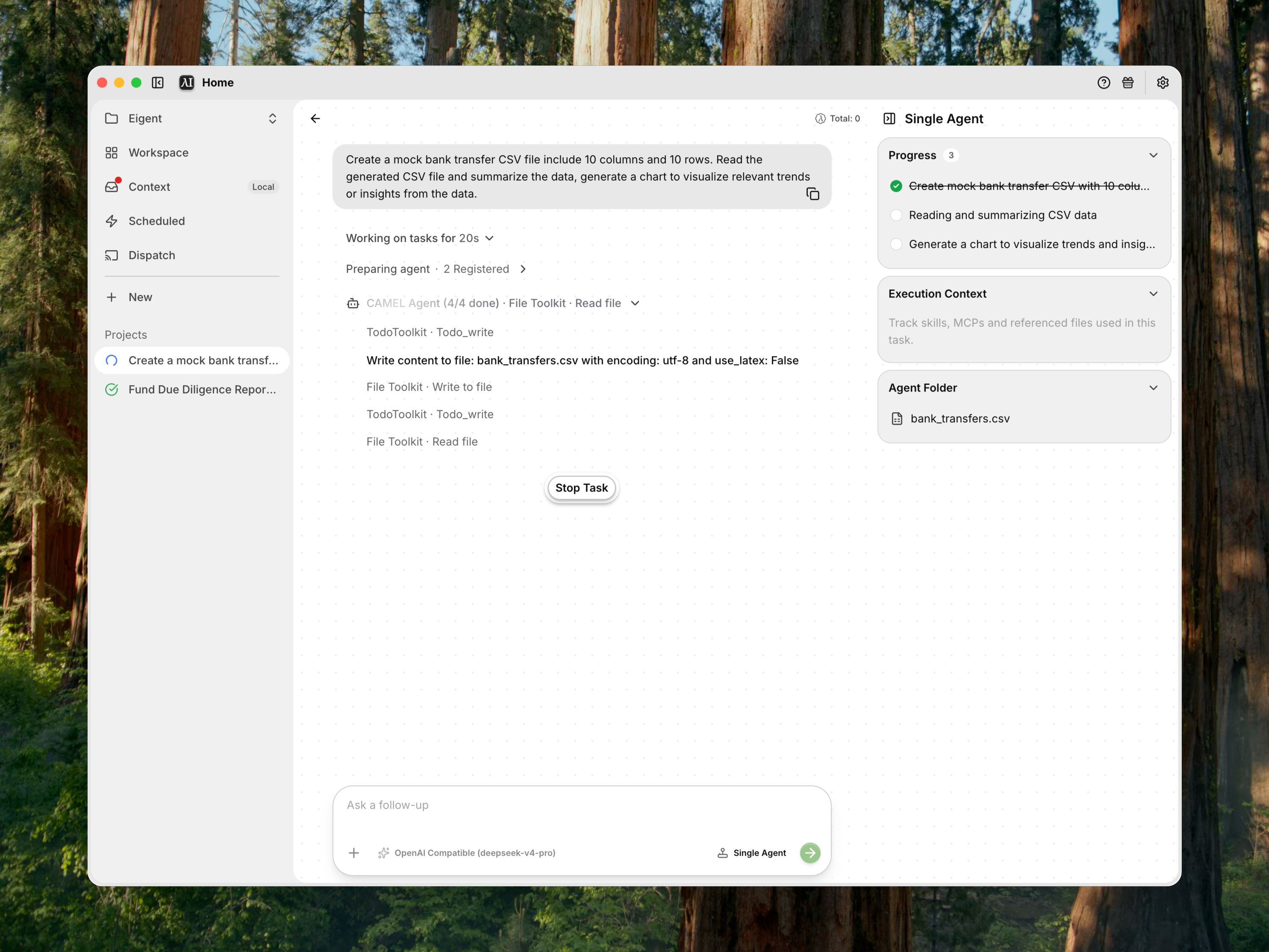Open the help question-mark icon
Screen dimensions: 1269x952
pyautogui.click(x=1103, y=83)
